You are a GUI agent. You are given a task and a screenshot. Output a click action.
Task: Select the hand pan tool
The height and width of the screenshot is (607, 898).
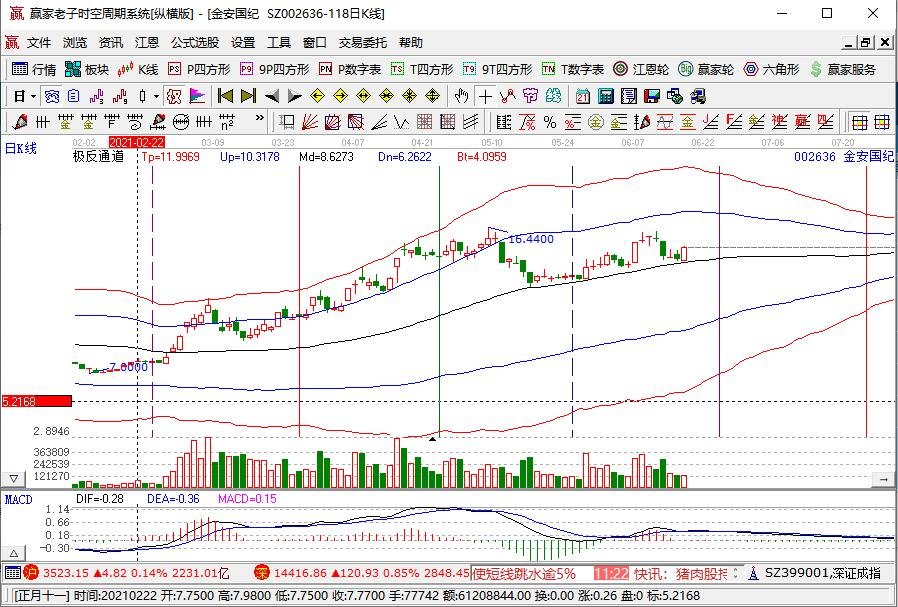[462, 96]
